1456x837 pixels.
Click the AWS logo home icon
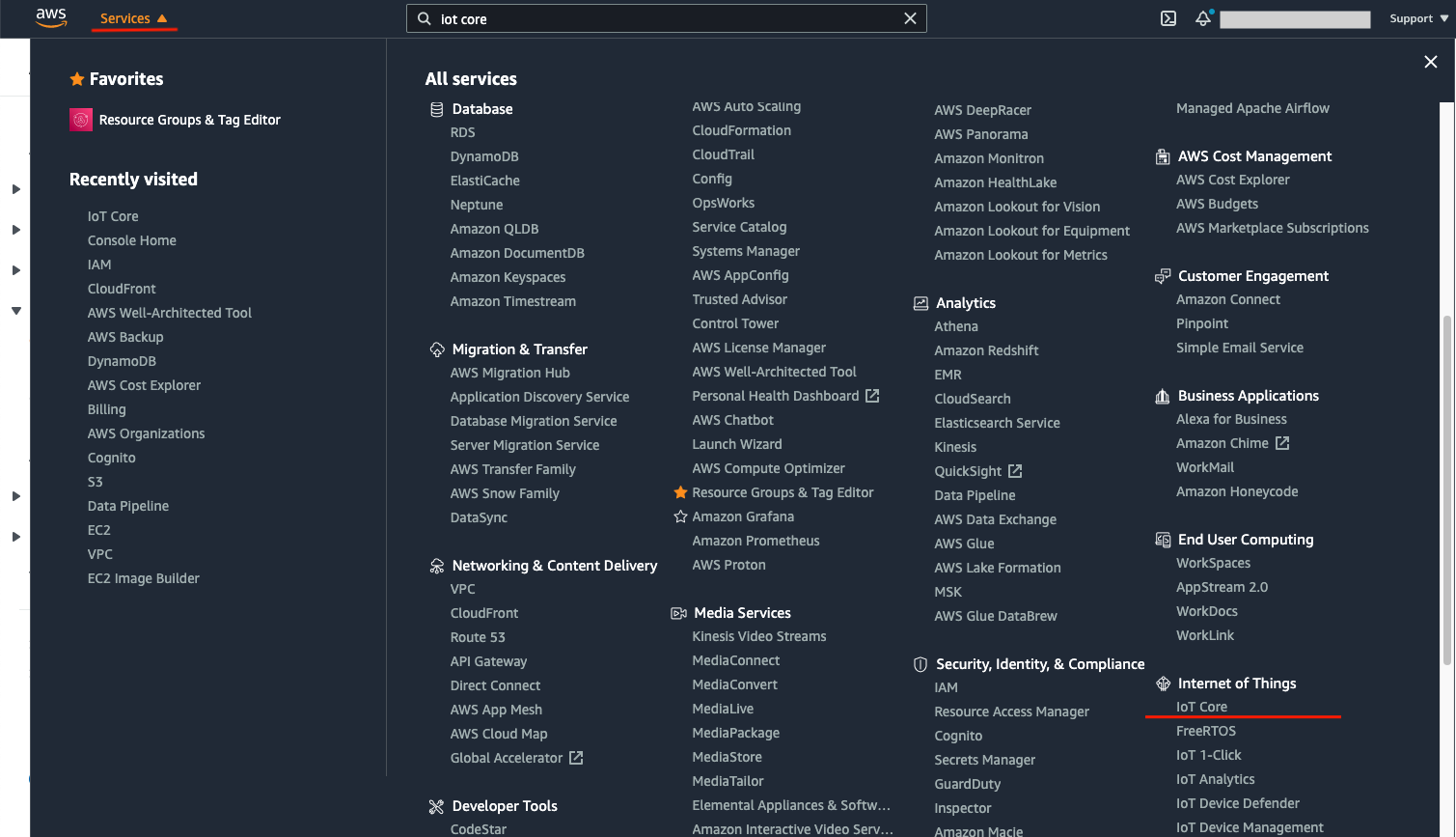coord(51,18)
